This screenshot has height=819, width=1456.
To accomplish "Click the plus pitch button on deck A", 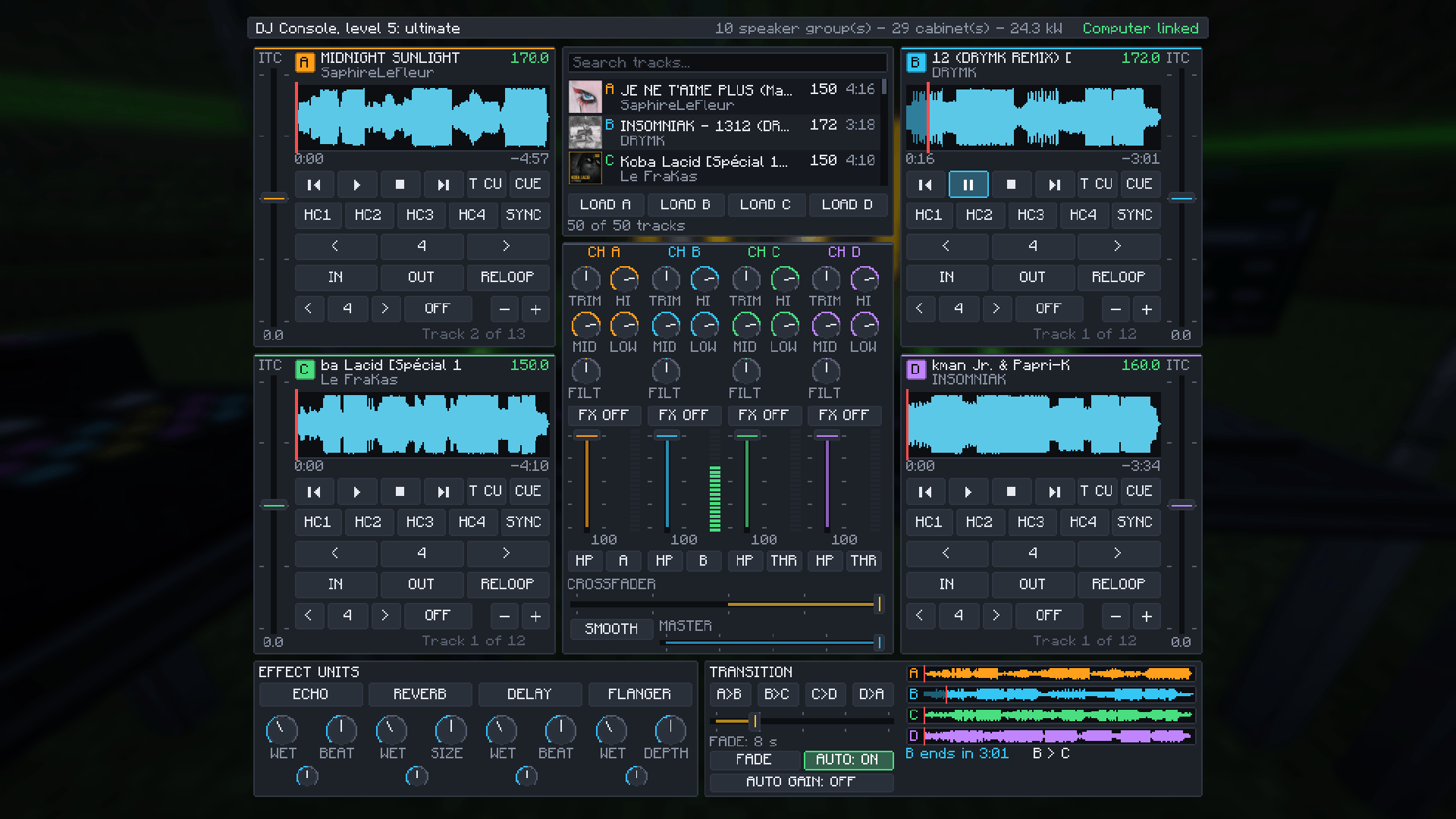I will click(535, 309).
